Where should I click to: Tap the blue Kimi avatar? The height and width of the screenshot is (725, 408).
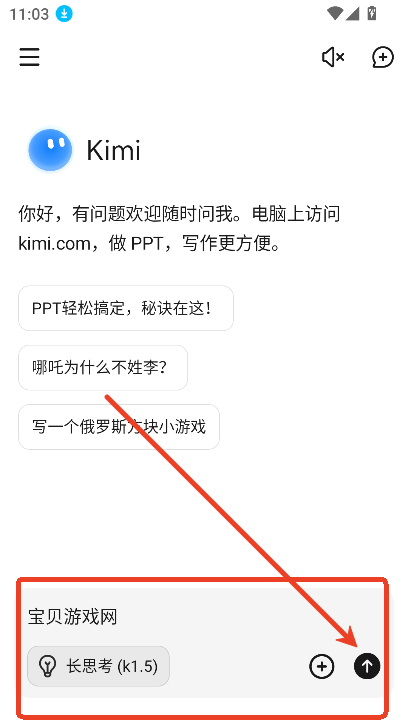(50, 150)
